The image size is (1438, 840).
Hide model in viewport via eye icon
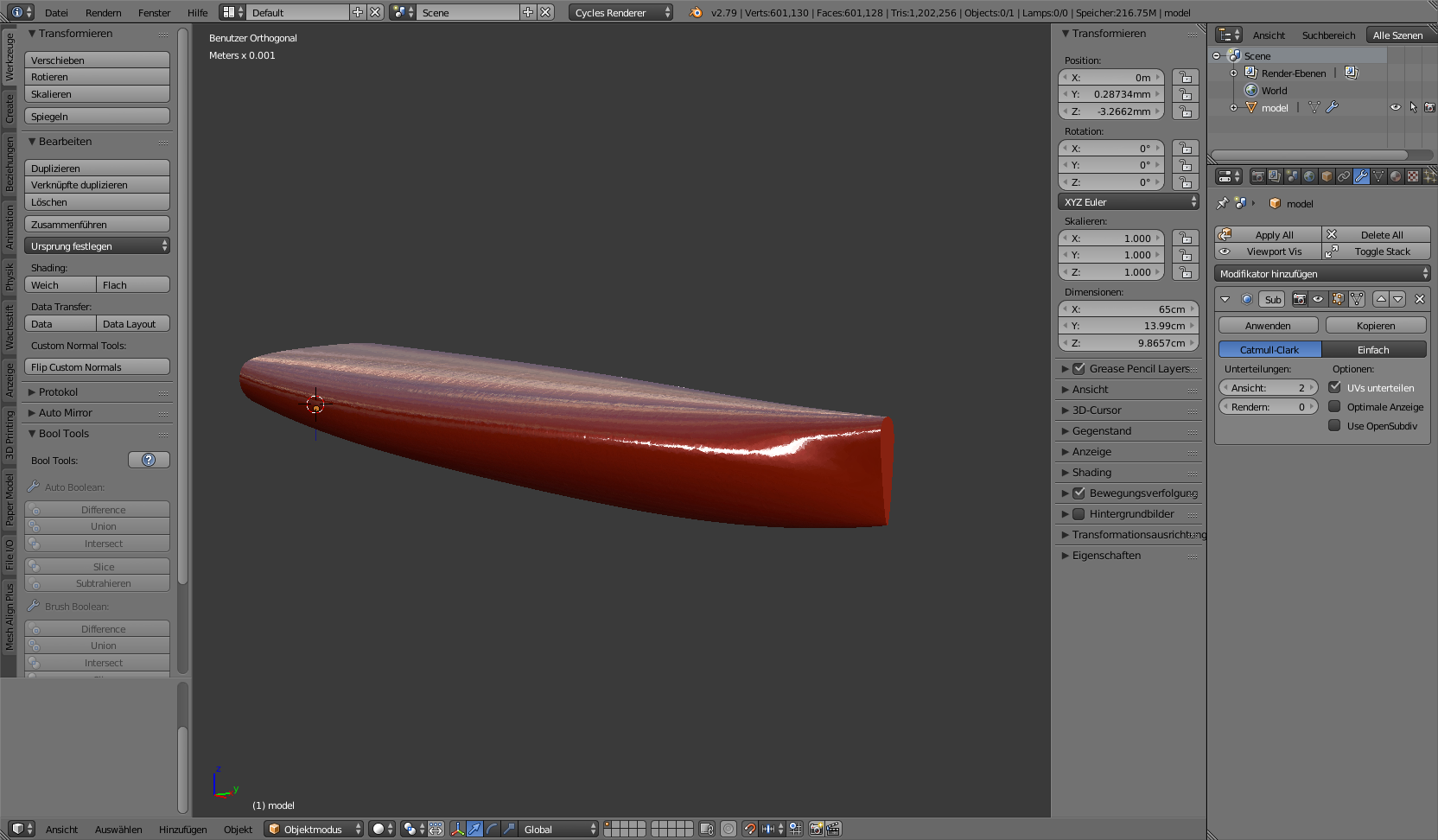point(1395,107)
